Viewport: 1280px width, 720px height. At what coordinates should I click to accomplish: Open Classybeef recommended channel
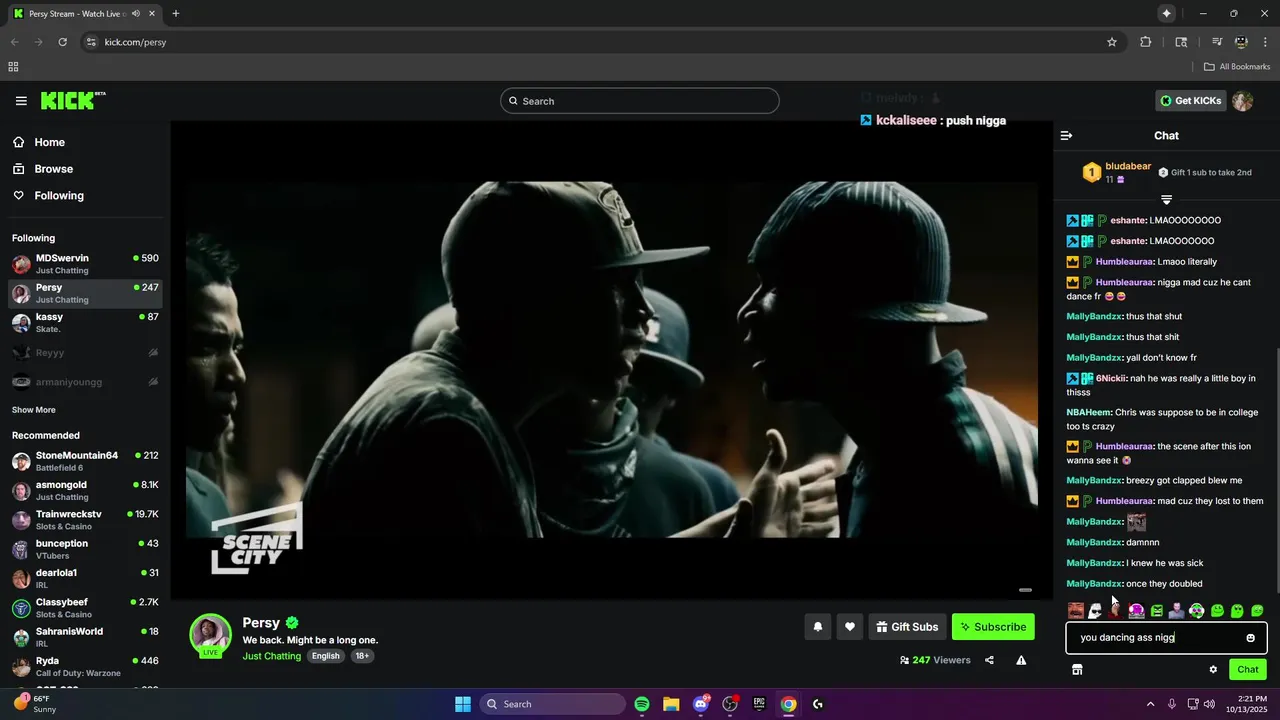click(x=85, y=608)
